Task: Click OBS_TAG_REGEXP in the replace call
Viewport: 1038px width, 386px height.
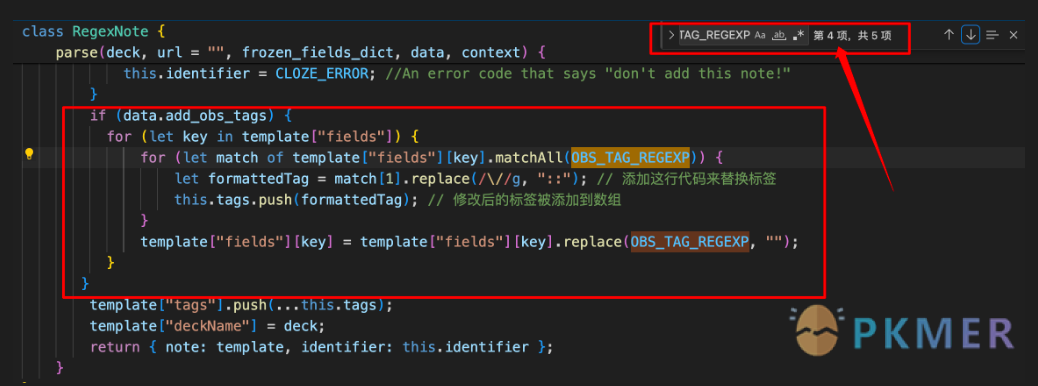Action: pos(690,242)
